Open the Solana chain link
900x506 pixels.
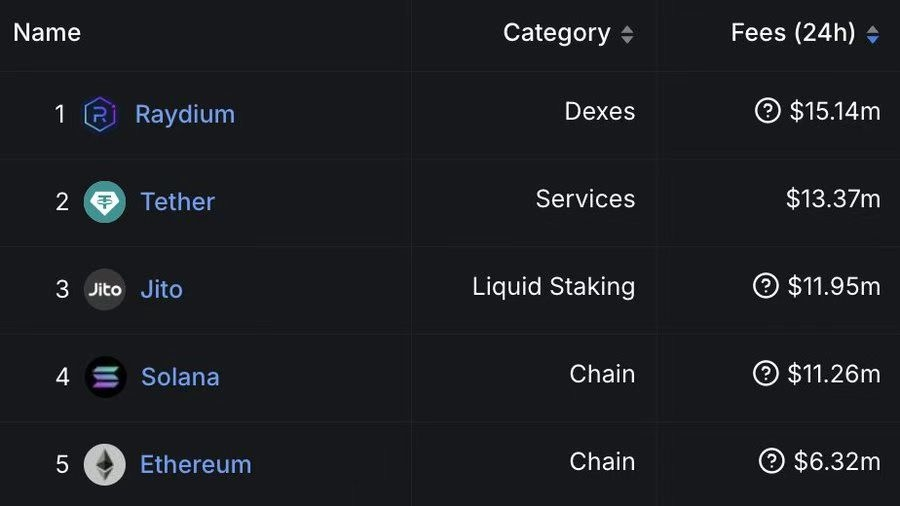coord(180,377)
